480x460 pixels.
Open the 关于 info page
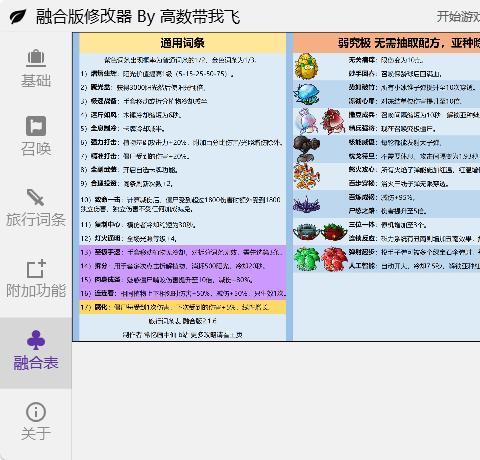point(36,422)
